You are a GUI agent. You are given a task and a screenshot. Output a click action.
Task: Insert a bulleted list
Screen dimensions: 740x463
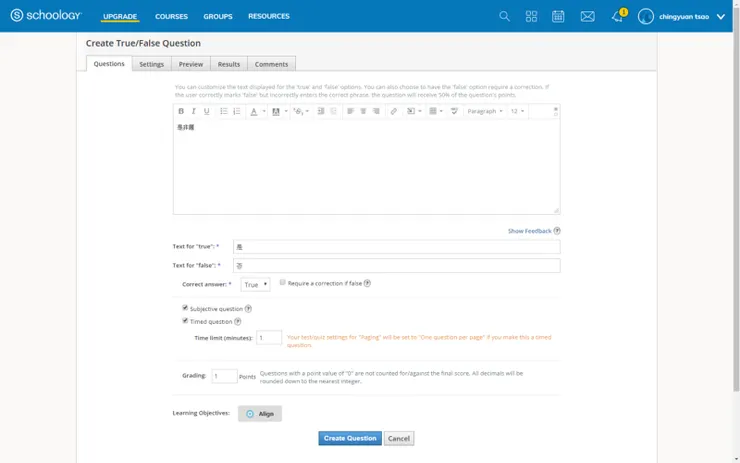224,111
